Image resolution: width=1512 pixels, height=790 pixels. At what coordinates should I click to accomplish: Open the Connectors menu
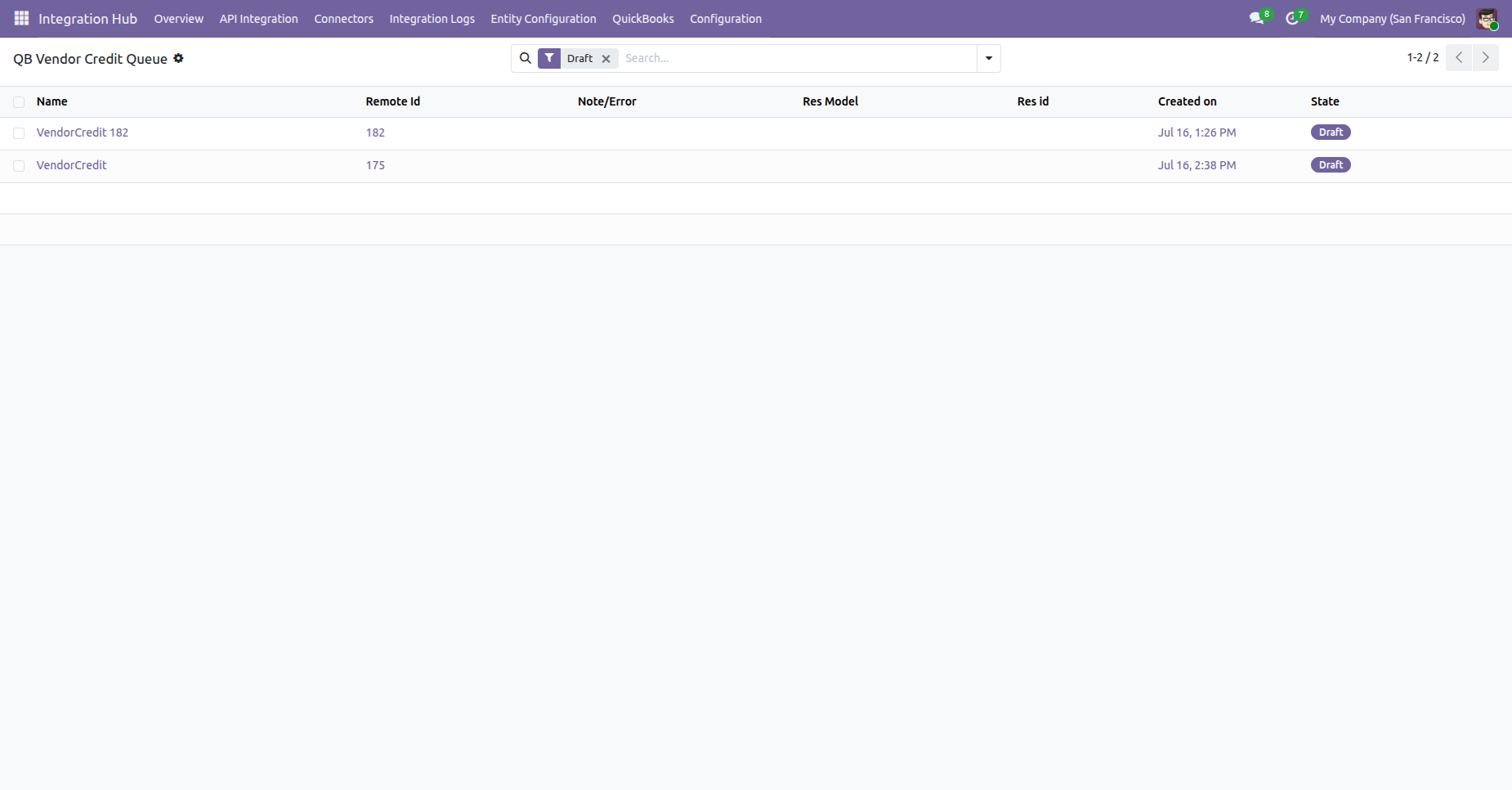344,19
